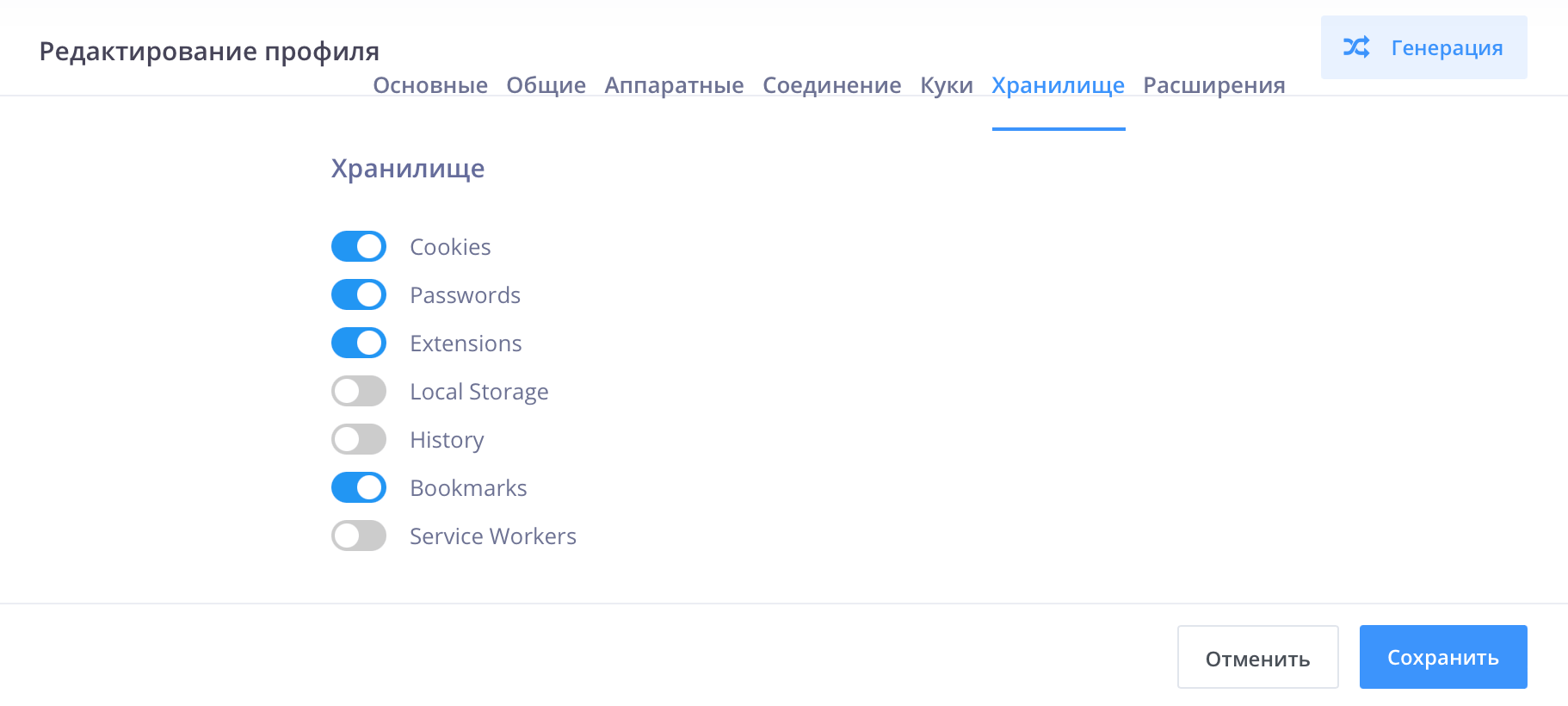Click the Отменить button
Viewport: 1568px width, 706px height.
click(x=1257, y=658)
